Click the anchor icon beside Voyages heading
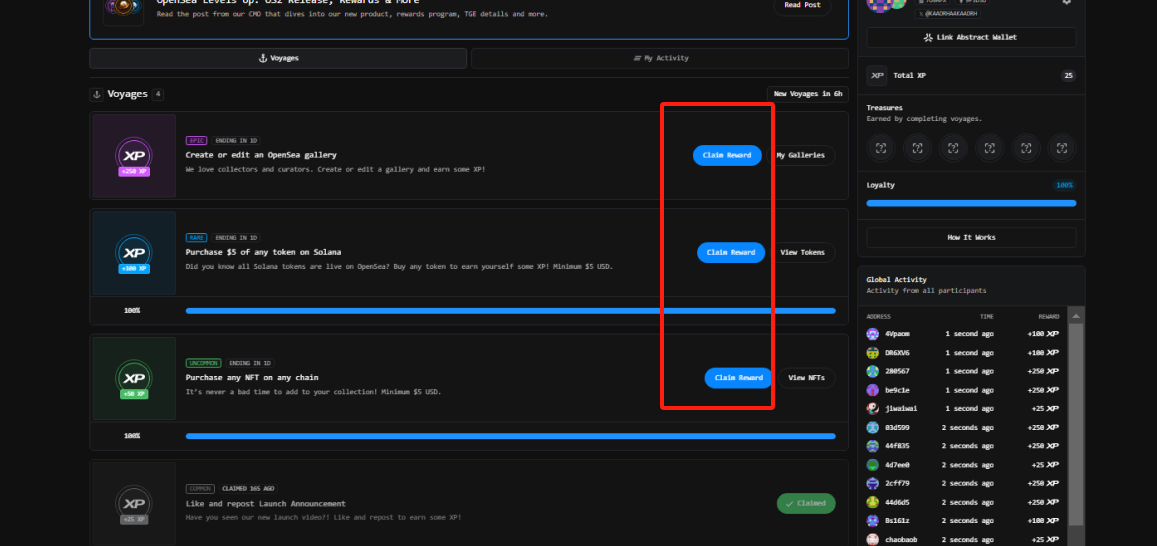The height and width of the screenshot is (546, 1157). [97, 94]
